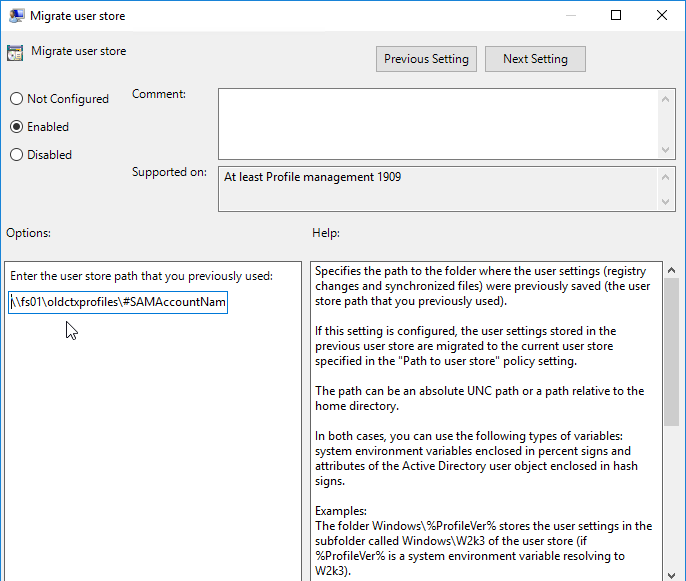Click the Help panel scroll down arrow
The width and height of the screenshot is (686, 581).
[671, 575]
